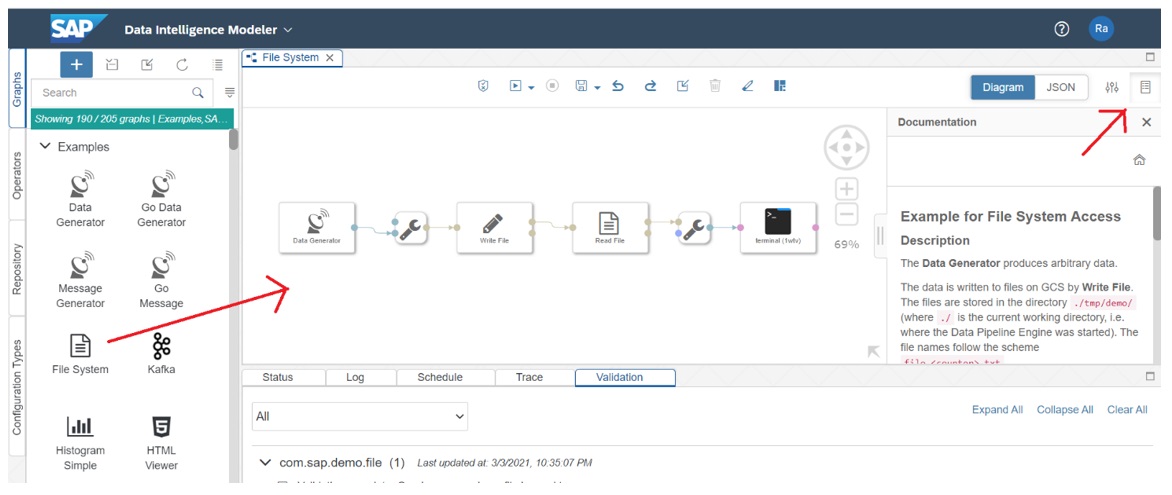Click the Redo arrow in toolbar
Screen dimensions: 1172x495
point(650,87)
